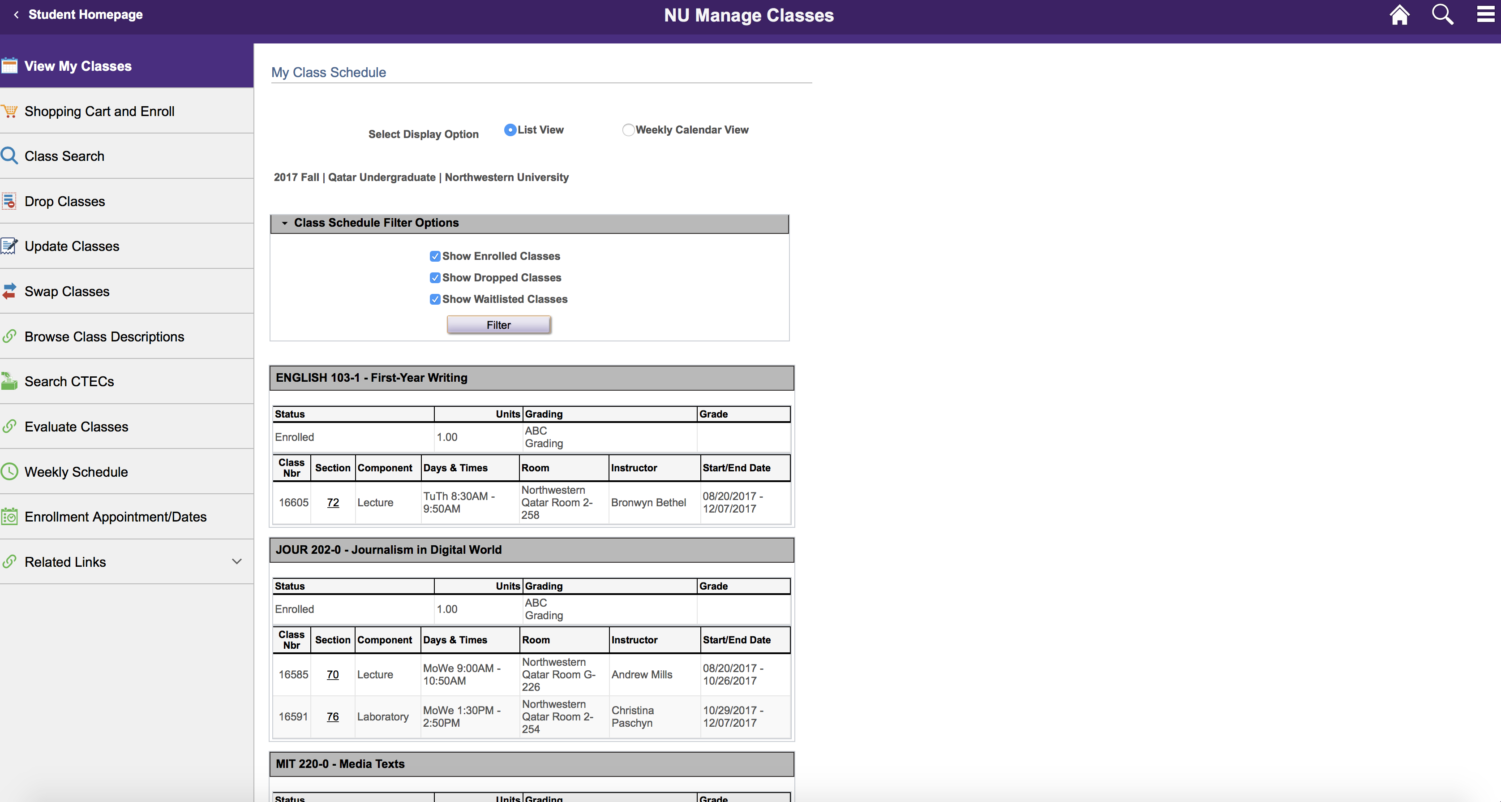Open the Home icon in header
The image size is (1501, 802).
click(x=1399, y=15)
